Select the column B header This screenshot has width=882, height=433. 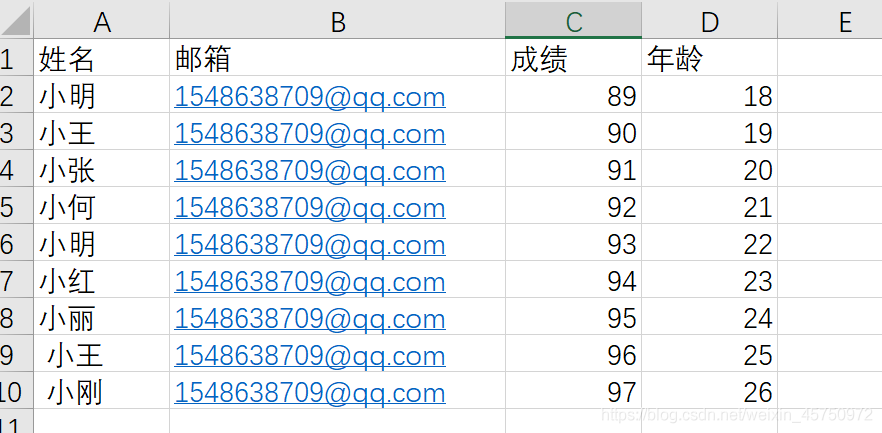(337, 21)
